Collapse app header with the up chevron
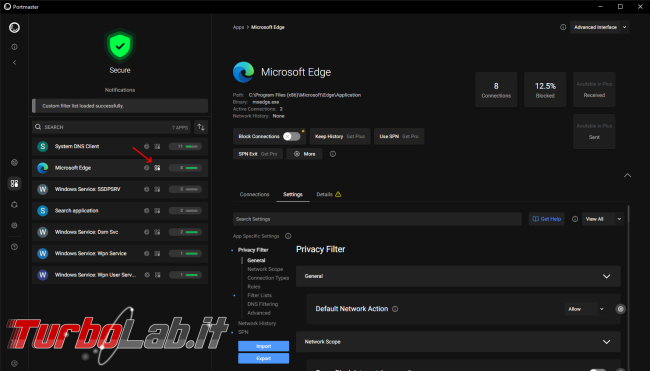 (628, 175)
